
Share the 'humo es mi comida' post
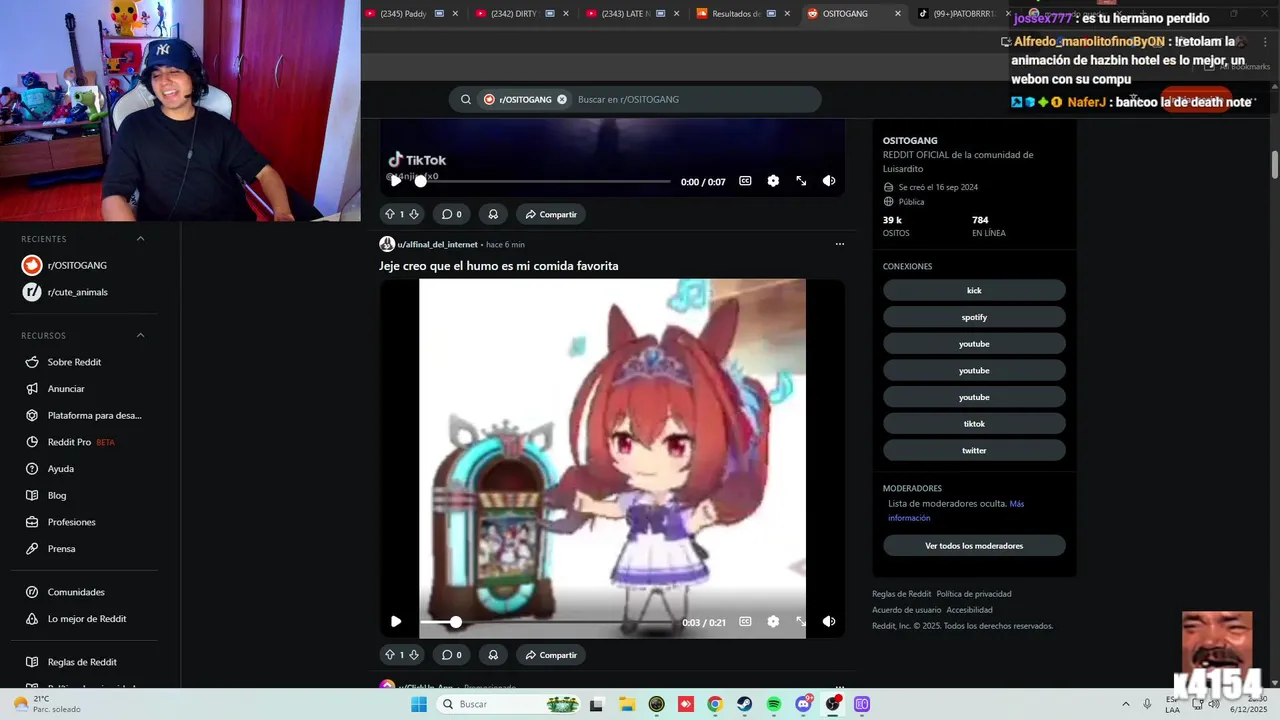(551, 655)
